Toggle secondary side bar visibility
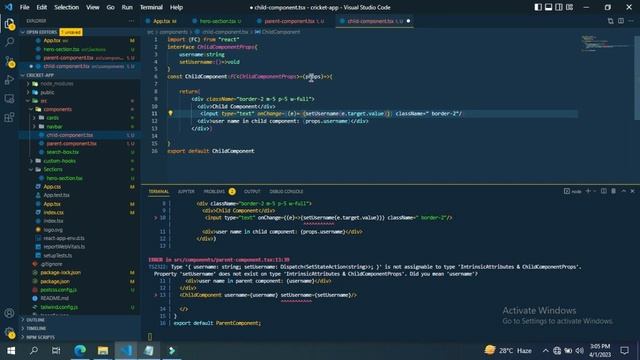The image size is (640, 360). point(559,7)
